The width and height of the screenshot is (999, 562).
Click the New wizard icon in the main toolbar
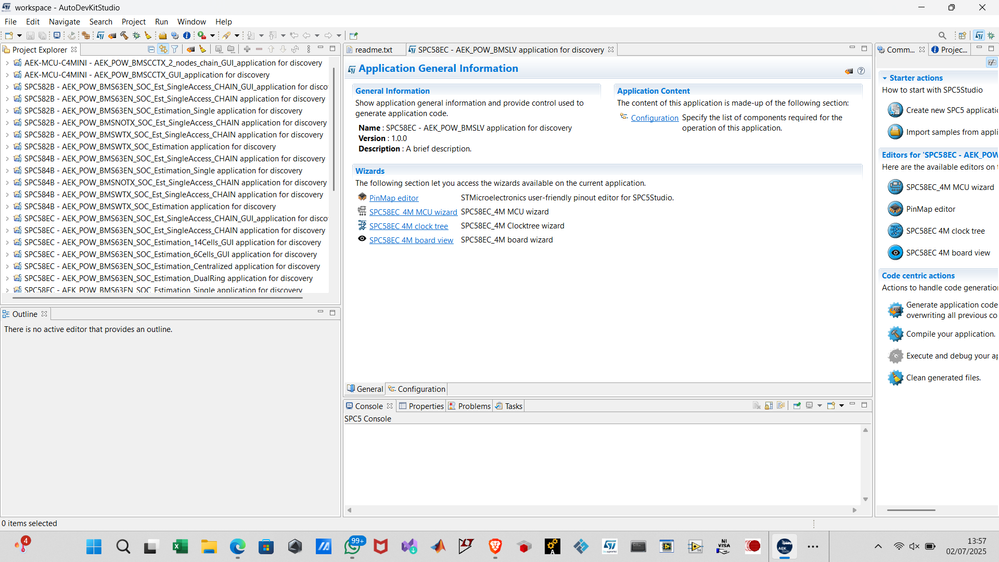point(9,36)
